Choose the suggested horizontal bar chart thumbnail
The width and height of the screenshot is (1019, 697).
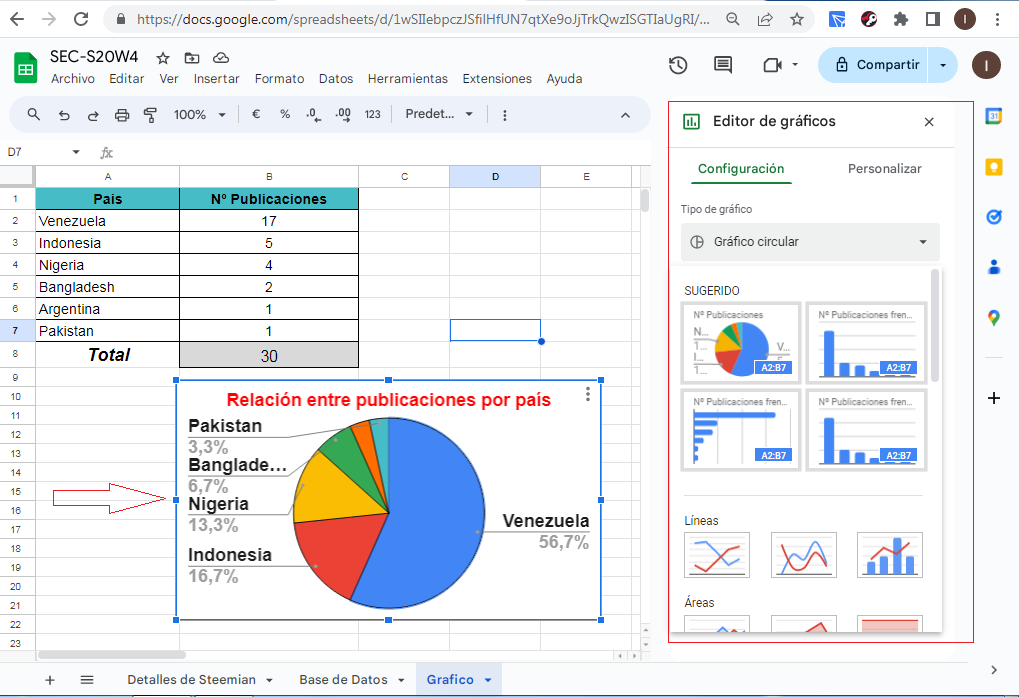coord(741,430)
